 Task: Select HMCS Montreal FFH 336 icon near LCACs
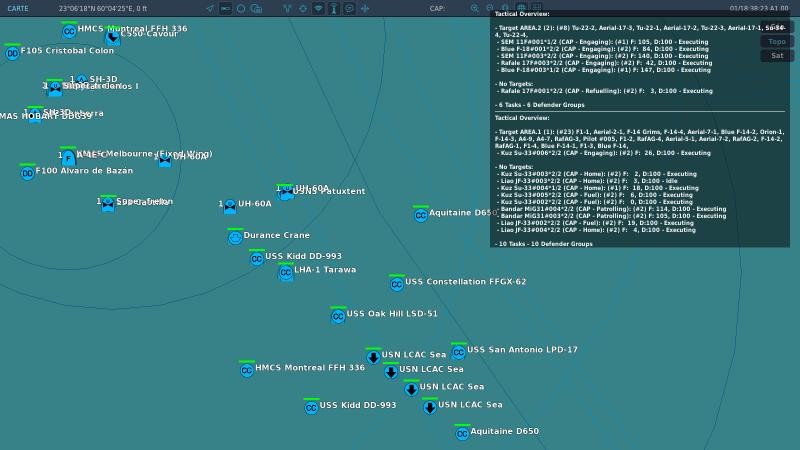coord(246,370)
